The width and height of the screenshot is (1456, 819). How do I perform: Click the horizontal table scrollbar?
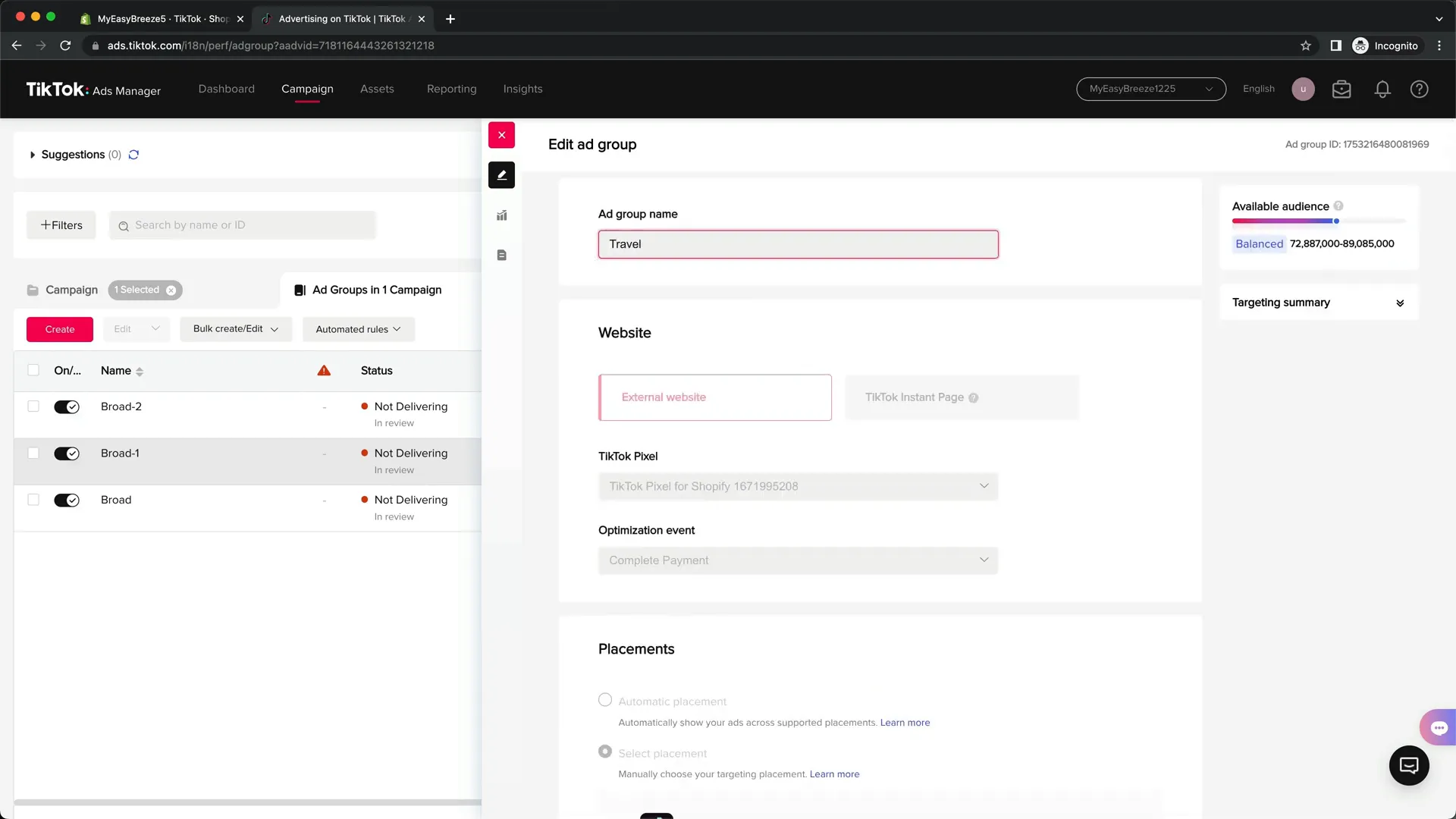point(247,802)
